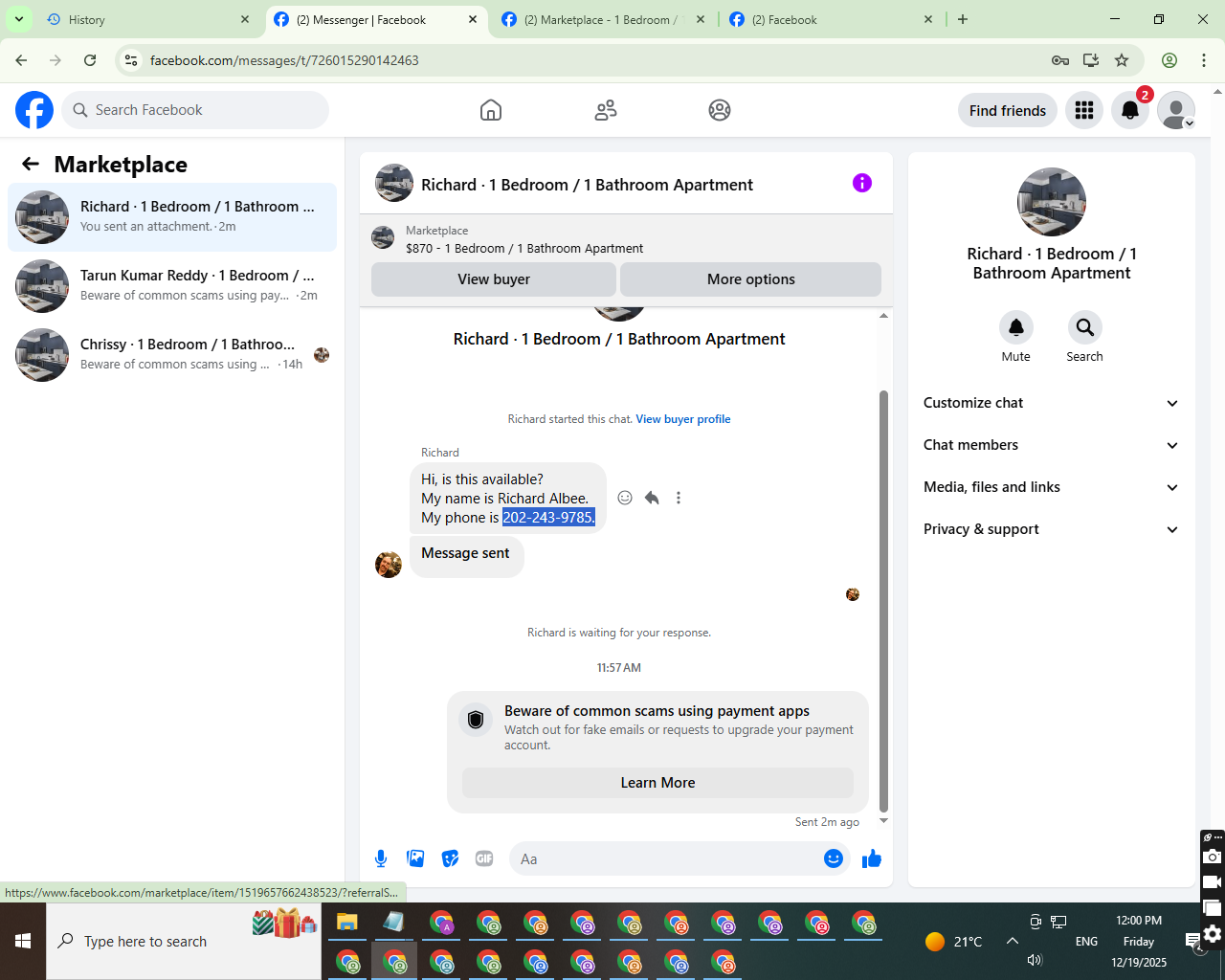
Task: Click the More options button
Action: [751, 279]
